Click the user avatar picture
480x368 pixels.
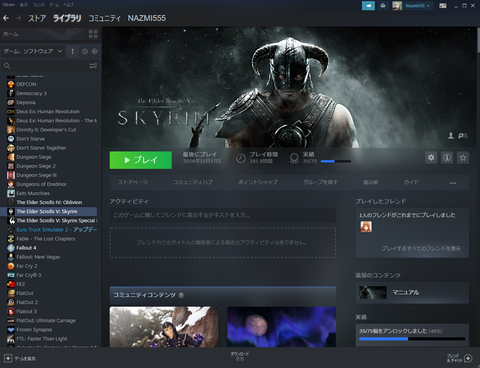click(x=397, y=6)
